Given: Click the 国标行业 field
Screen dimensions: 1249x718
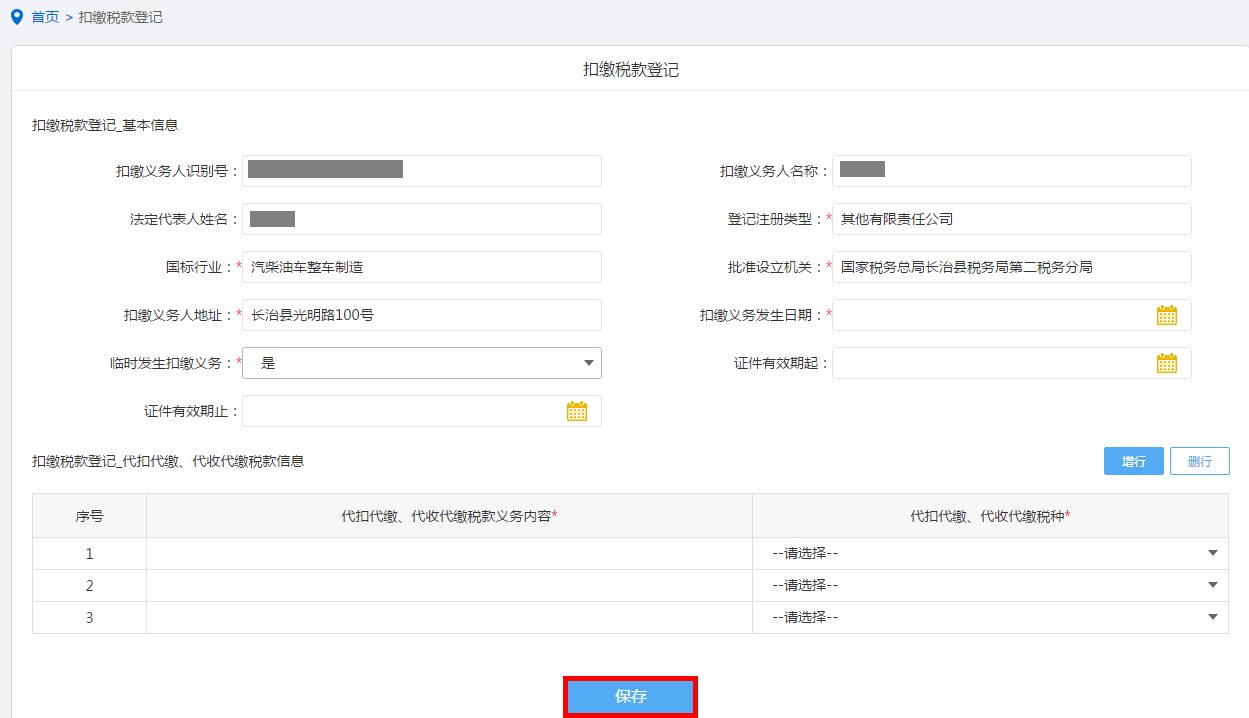Looking at the screenshot, I should pos(422,267).
